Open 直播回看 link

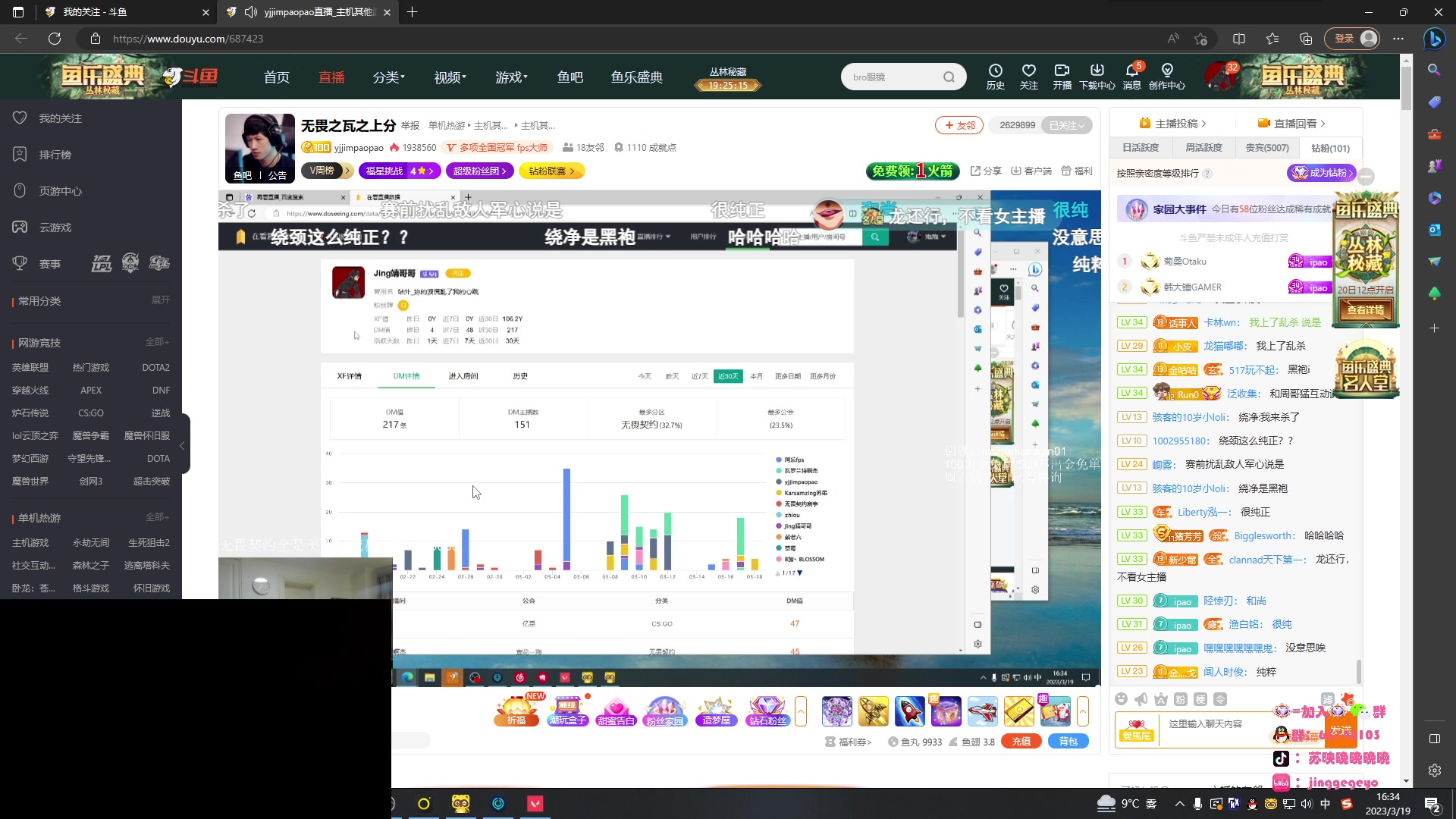pyautogui.click(x=1291, y=124)
